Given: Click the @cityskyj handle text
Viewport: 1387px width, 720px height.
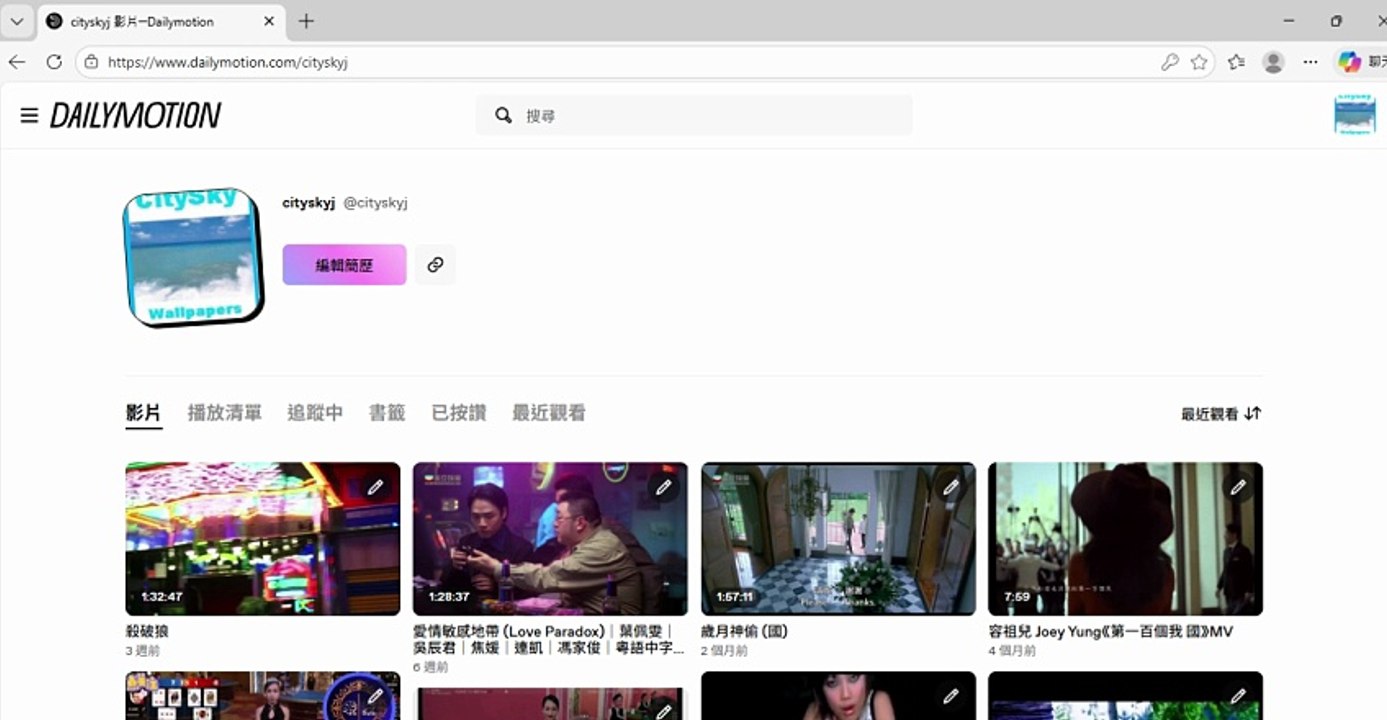Looking at the screenshot, I should pos(376,203).
